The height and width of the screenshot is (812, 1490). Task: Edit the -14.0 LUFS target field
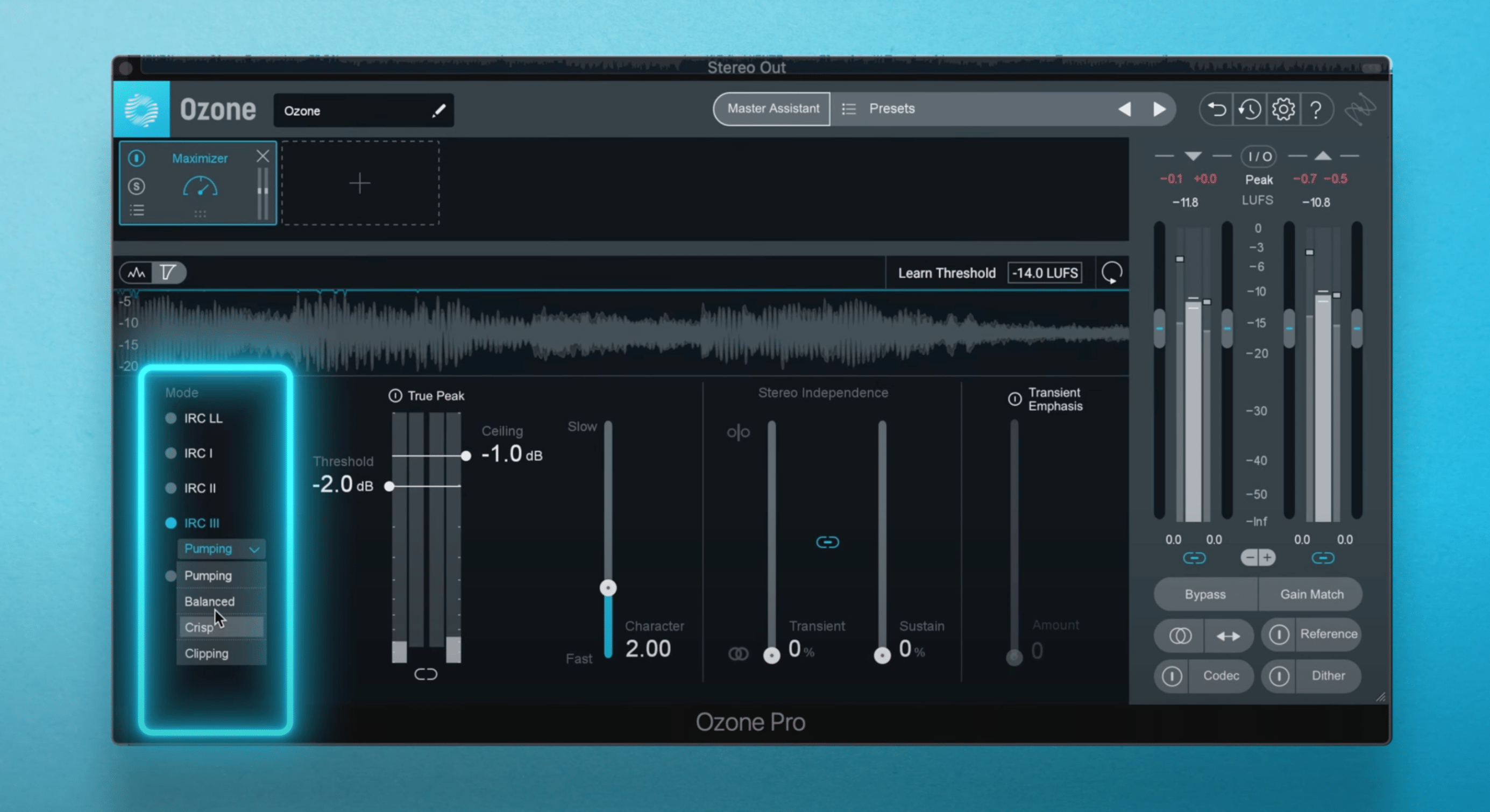coord(1045,273)
